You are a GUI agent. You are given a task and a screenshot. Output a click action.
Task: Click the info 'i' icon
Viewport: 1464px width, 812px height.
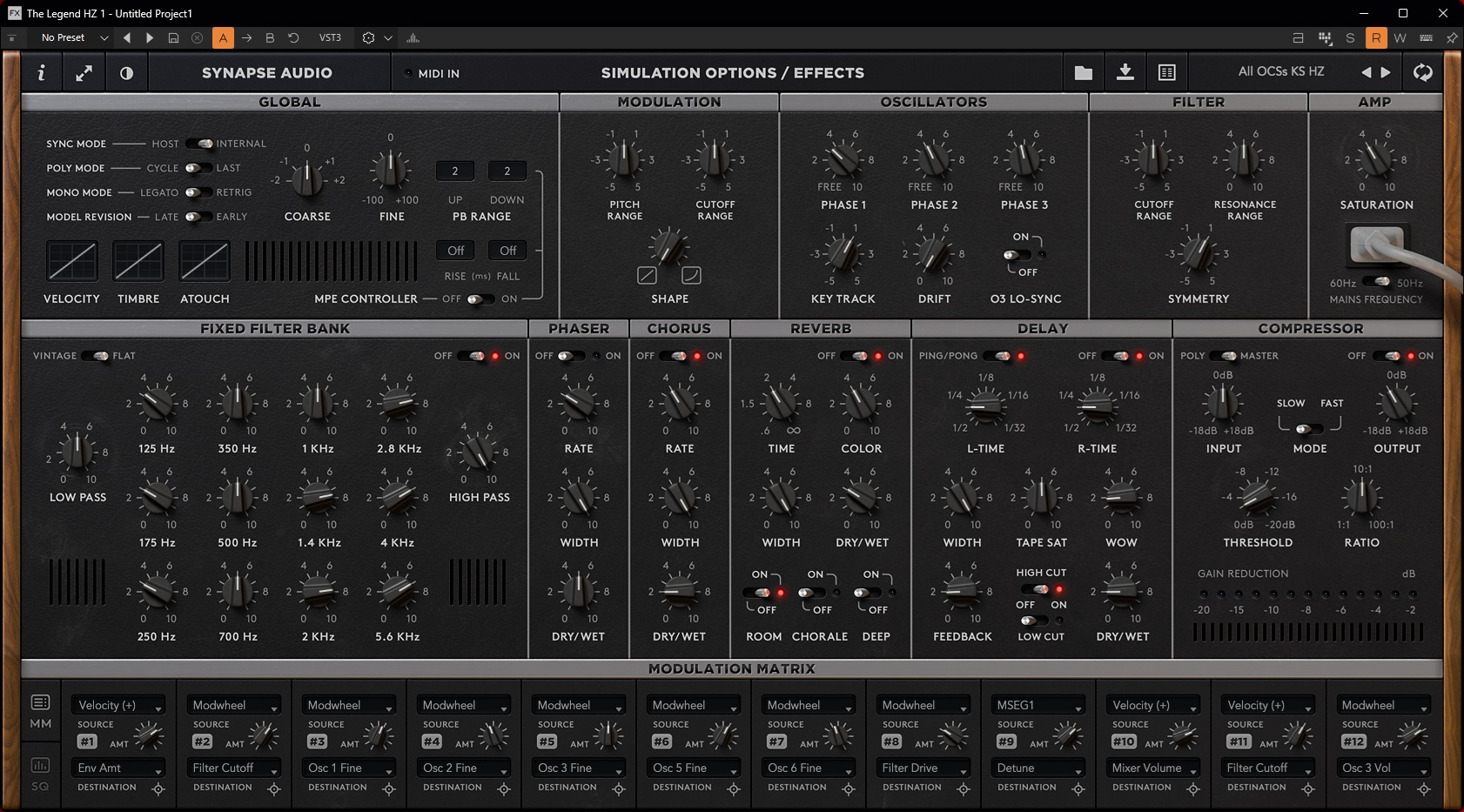tap(41, 73)
